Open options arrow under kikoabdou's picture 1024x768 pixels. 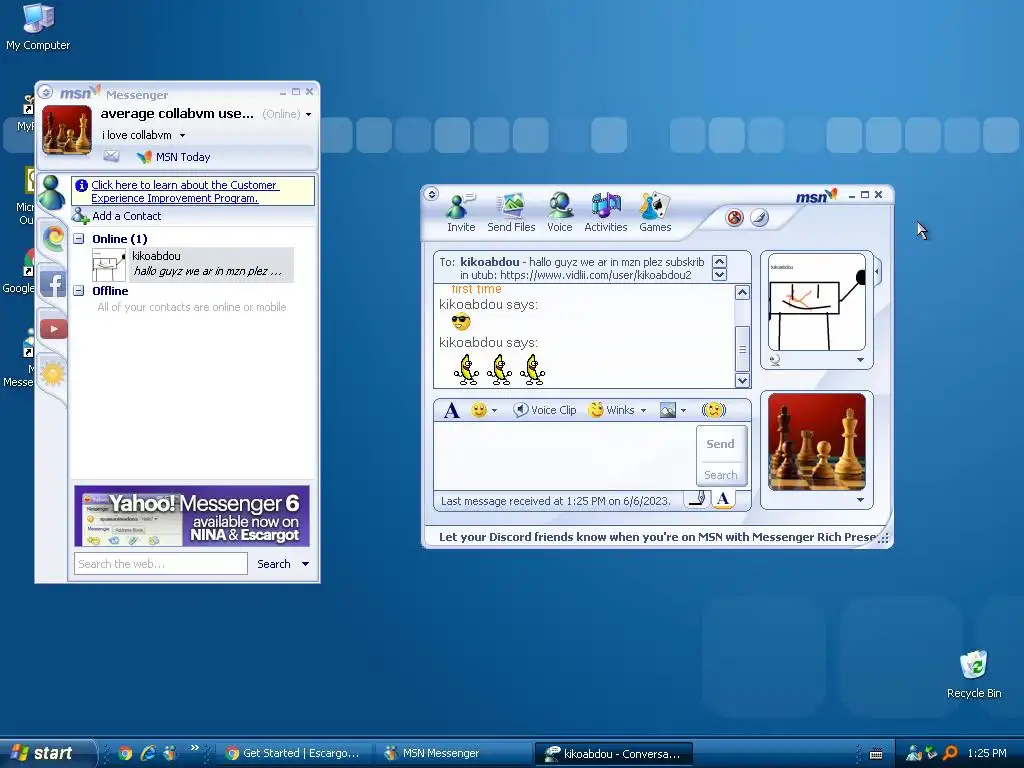(x=860, y=360)
